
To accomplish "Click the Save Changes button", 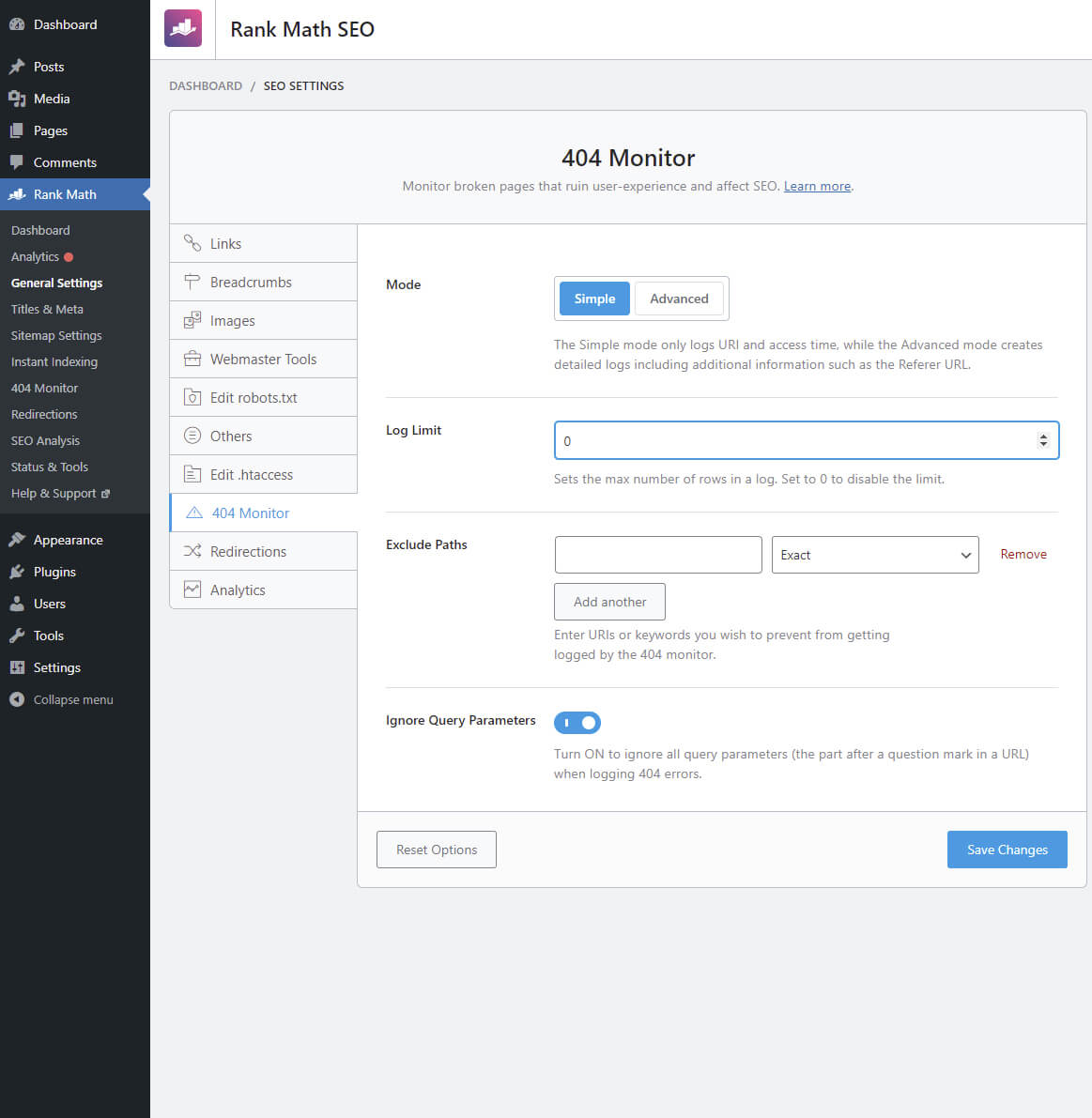I will pos(1007,850).
